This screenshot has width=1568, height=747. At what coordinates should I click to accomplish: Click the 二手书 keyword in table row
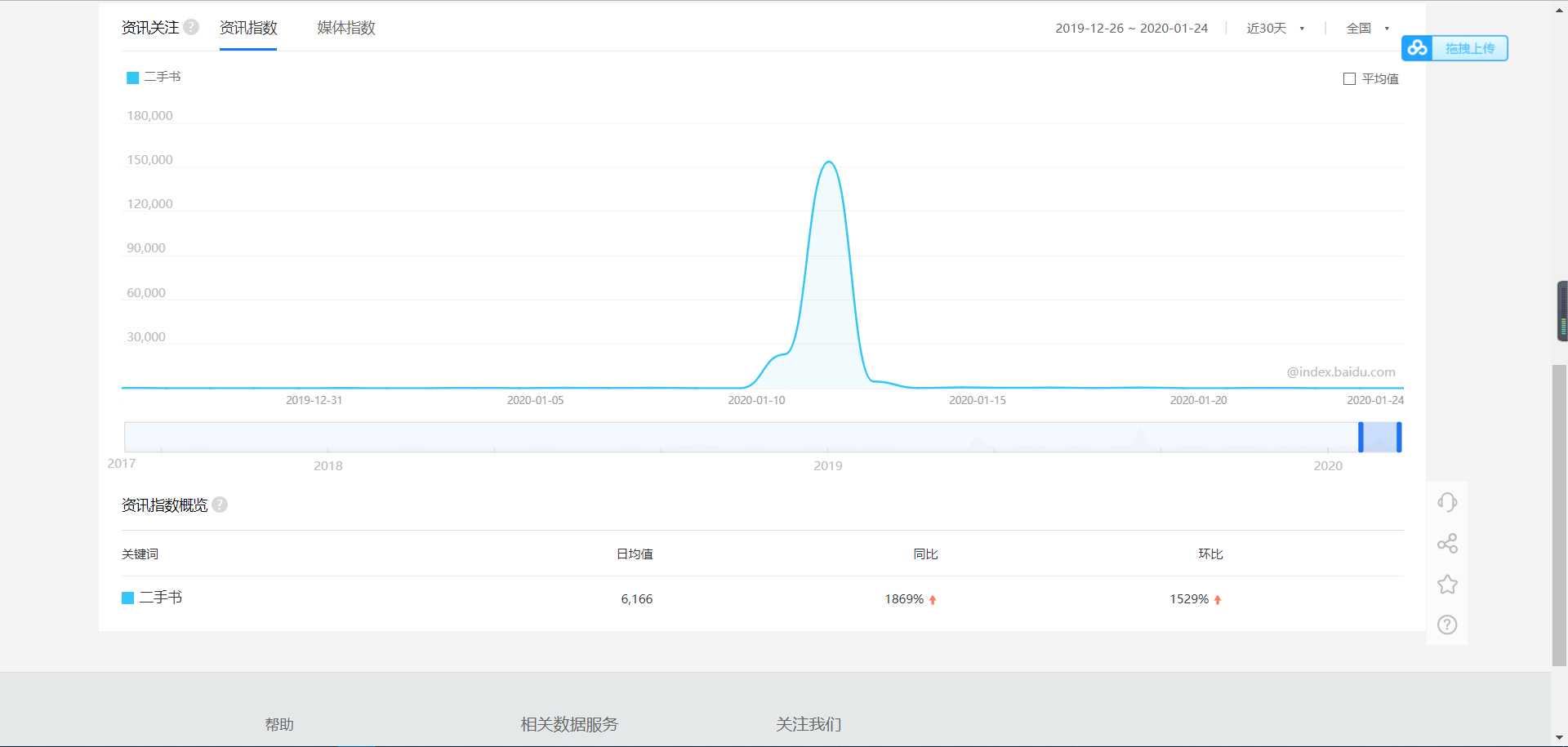click(161, 598)
